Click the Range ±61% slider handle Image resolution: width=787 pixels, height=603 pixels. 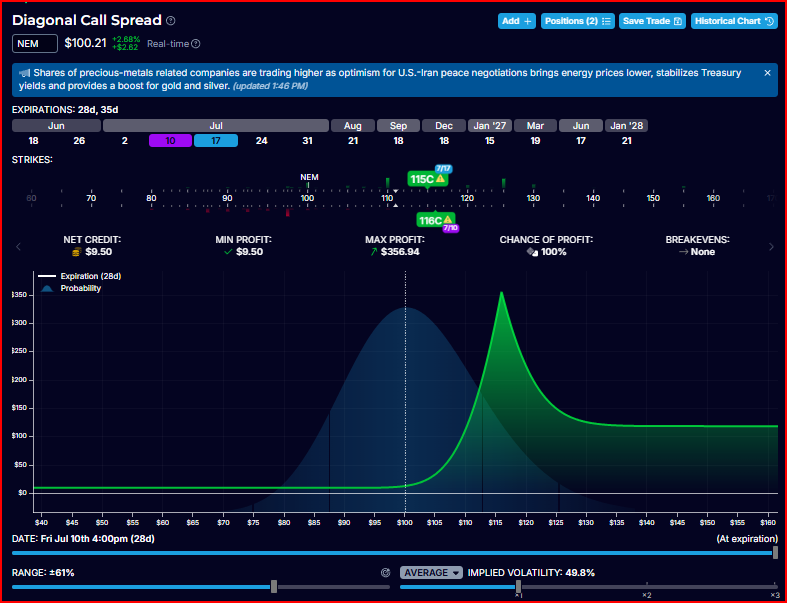(x=274, y=586)
